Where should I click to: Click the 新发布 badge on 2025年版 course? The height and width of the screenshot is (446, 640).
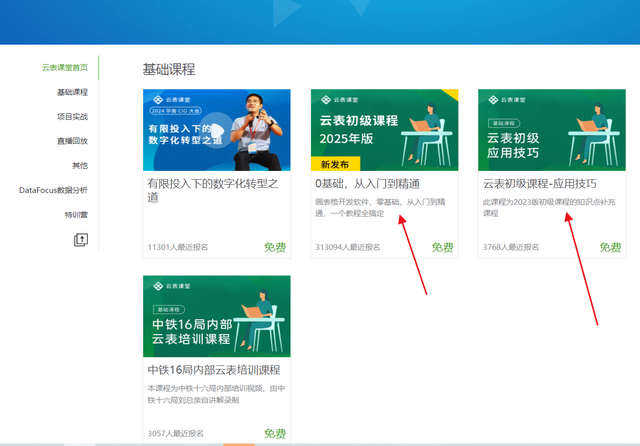[335, 164]
